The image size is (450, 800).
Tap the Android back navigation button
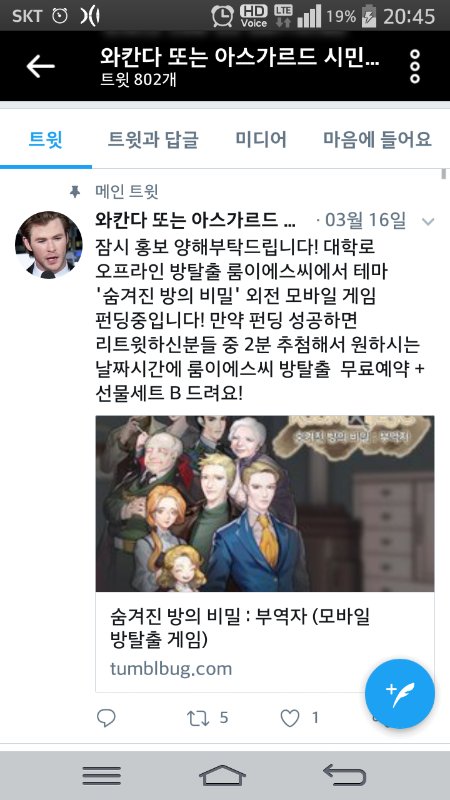[345, 776]
